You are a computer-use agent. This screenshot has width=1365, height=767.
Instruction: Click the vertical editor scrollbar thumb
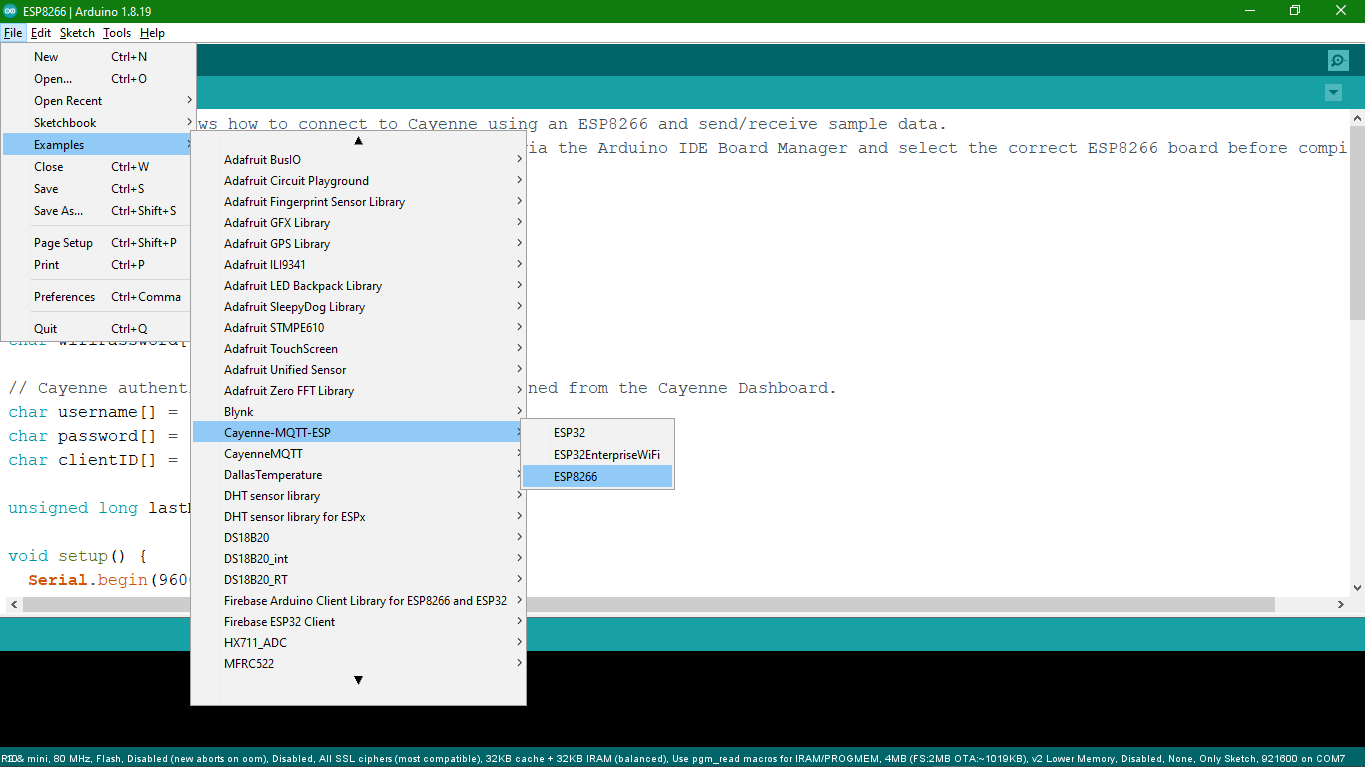point(1357,220)
